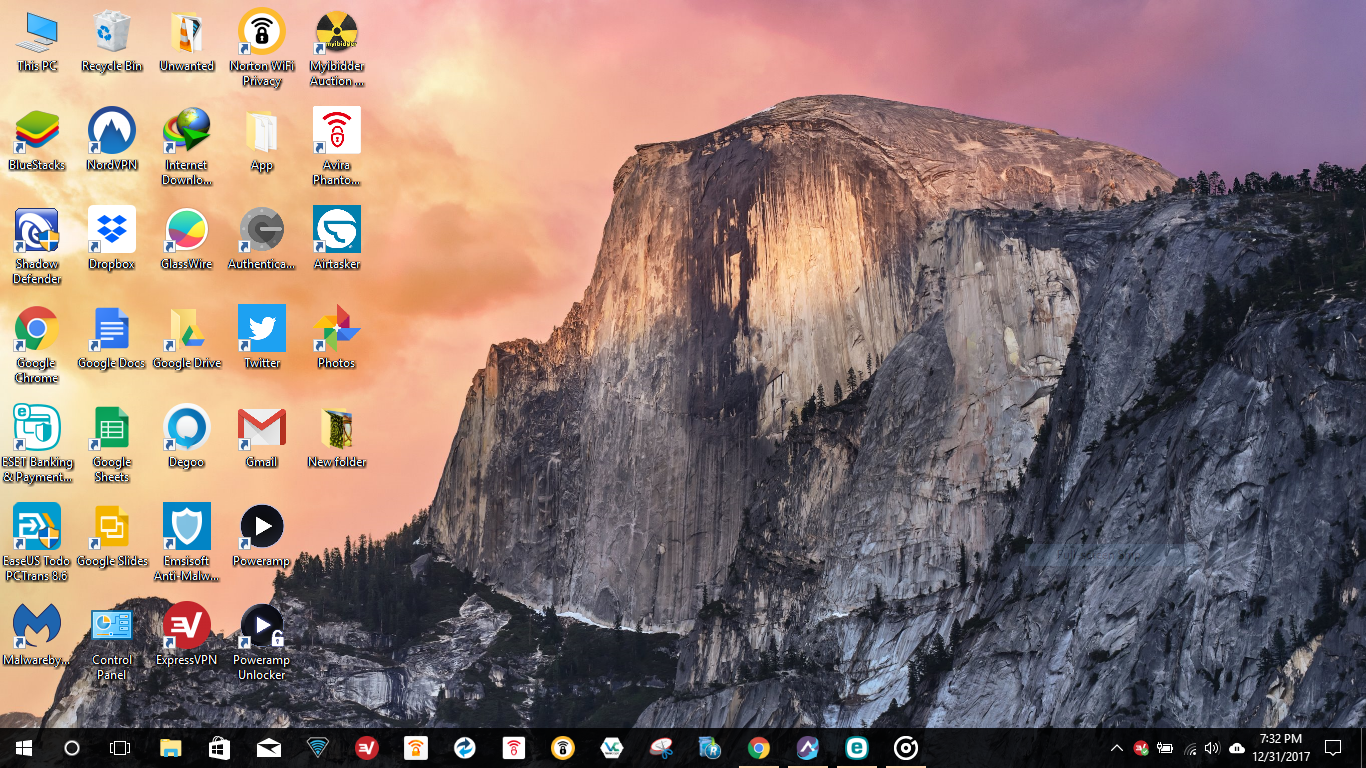Select the This PC desktop icon
The width and height of the screenshot is (1366, 768).
pos(37,41)
